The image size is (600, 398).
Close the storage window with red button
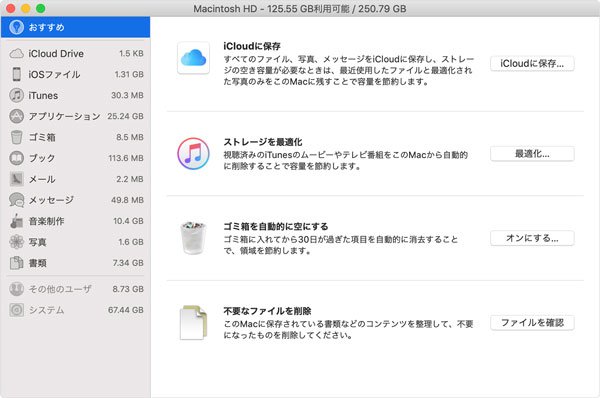(x=10, y=8)
